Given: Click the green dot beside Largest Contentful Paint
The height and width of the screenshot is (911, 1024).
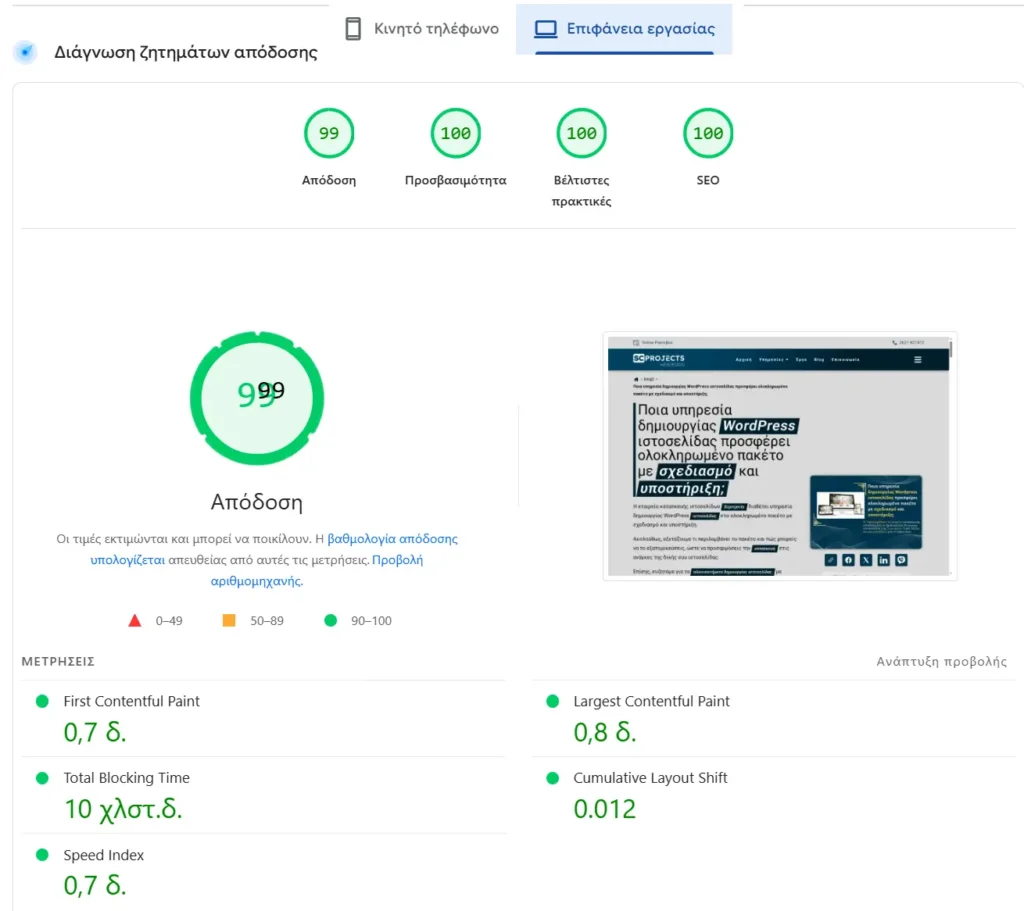Looking at the screenshot, I should pos(551,701).
